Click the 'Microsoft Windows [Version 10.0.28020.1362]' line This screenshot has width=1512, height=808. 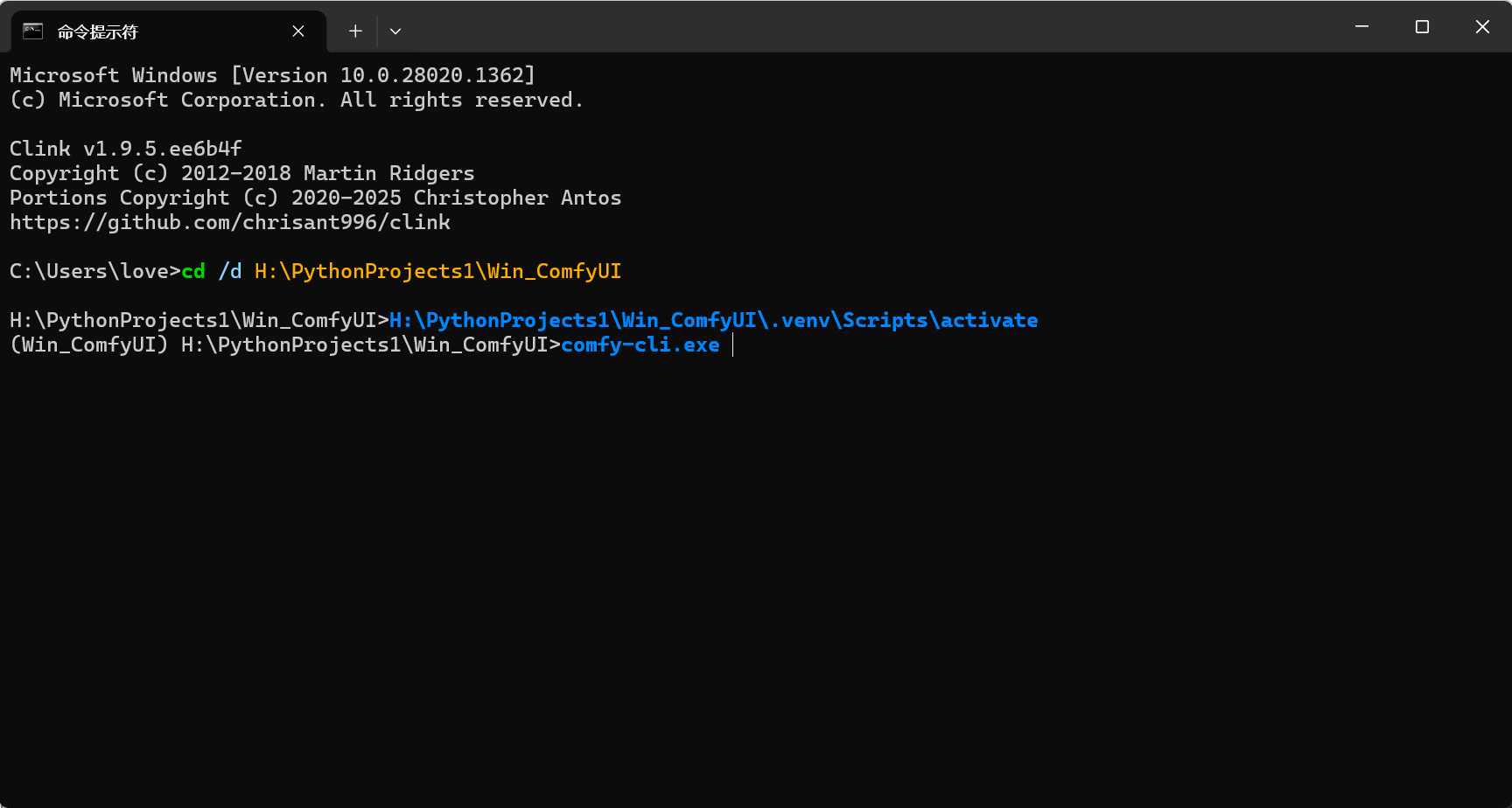pos(272,75)
